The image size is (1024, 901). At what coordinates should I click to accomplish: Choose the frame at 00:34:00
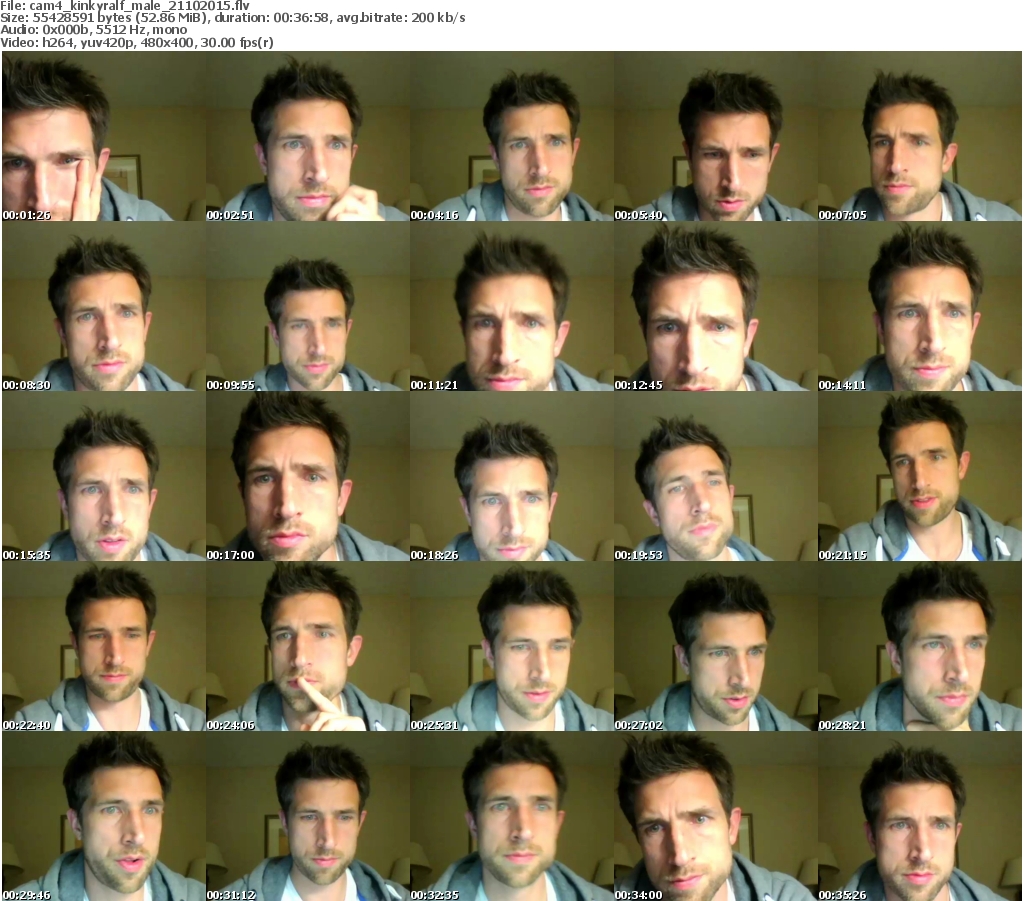click(x=716, y=816)
